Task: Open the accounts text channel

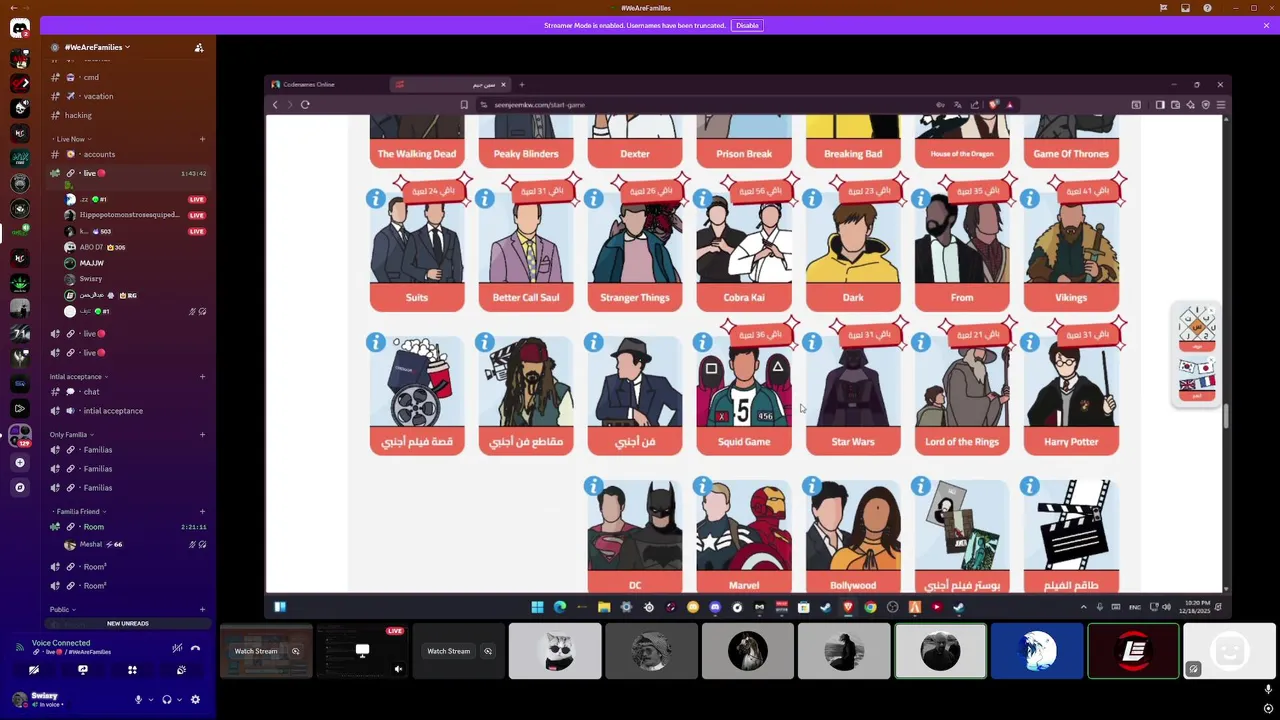Action: click(x=128, y=154)
